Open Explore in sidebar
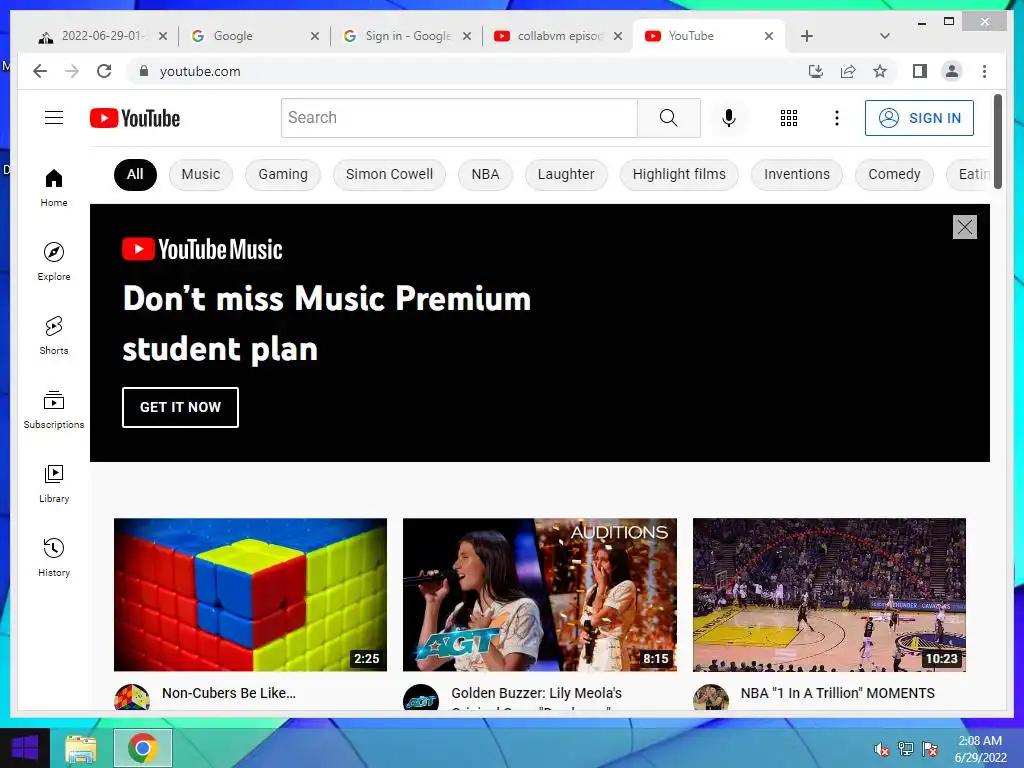1024x768 pixels. coord(54,262)
